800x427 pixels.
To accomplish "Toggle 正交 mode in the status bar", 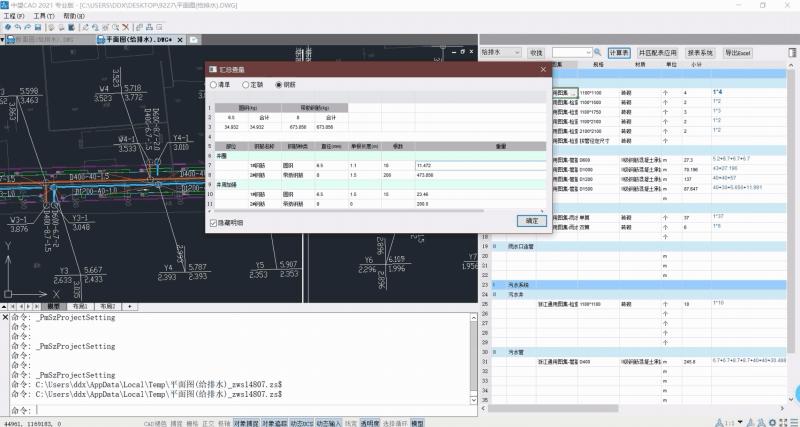I will point(207,422).
